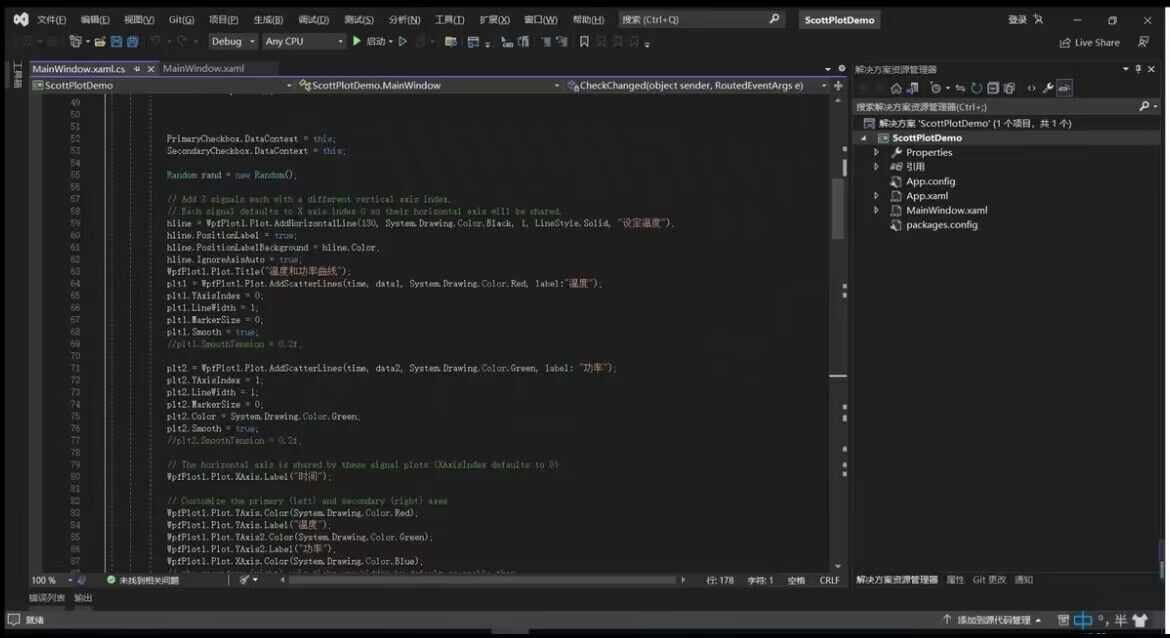Switch to the 属性 properties panel tab

click(x=955, y=580)
